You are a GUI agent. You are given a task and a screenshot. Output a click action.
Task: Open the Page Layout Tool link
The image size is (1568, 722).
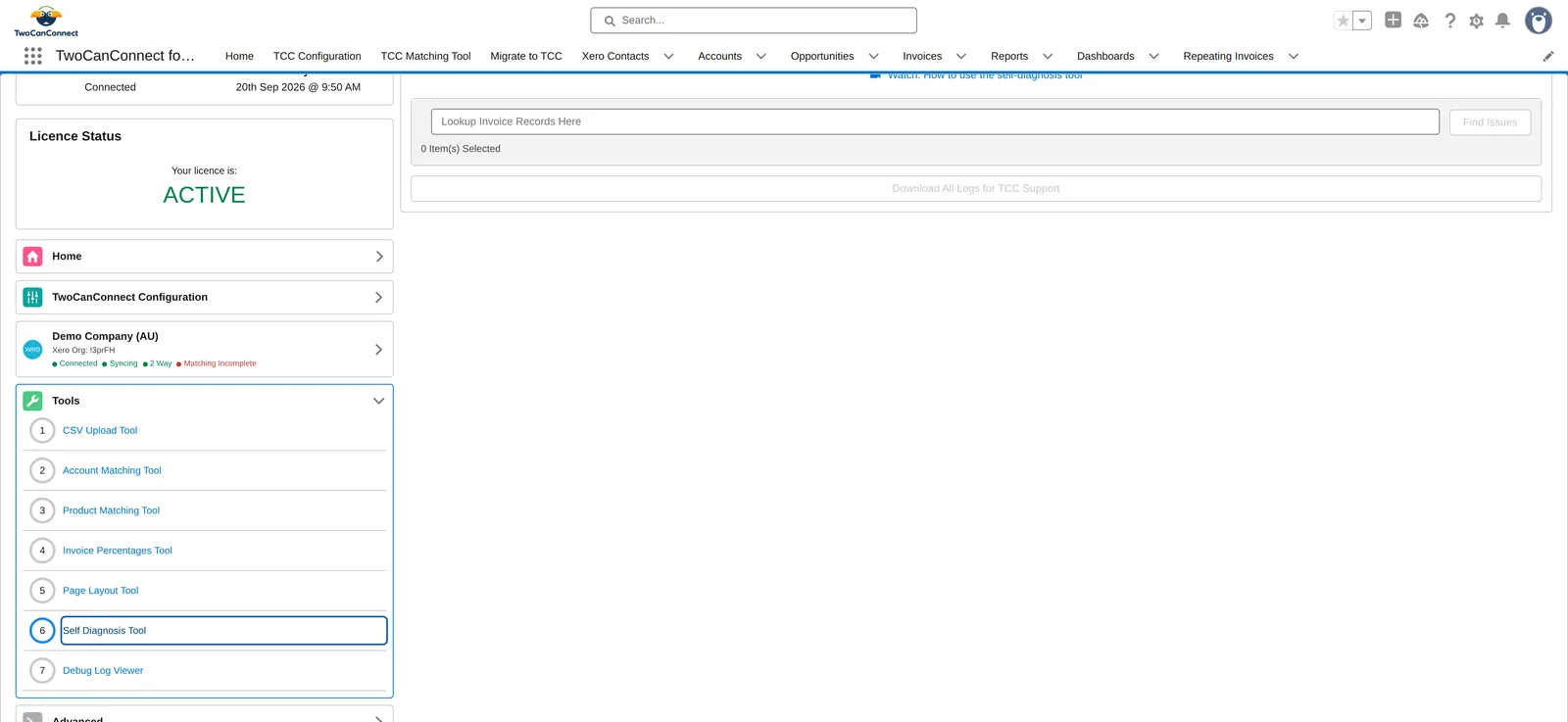[101, 592]
